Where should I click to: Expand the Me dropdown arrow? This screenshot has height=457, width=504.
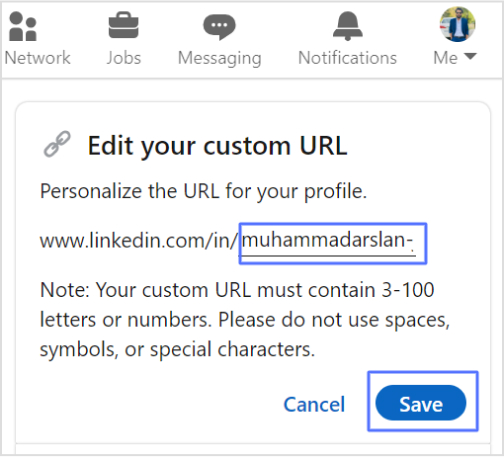coord(470,56)
